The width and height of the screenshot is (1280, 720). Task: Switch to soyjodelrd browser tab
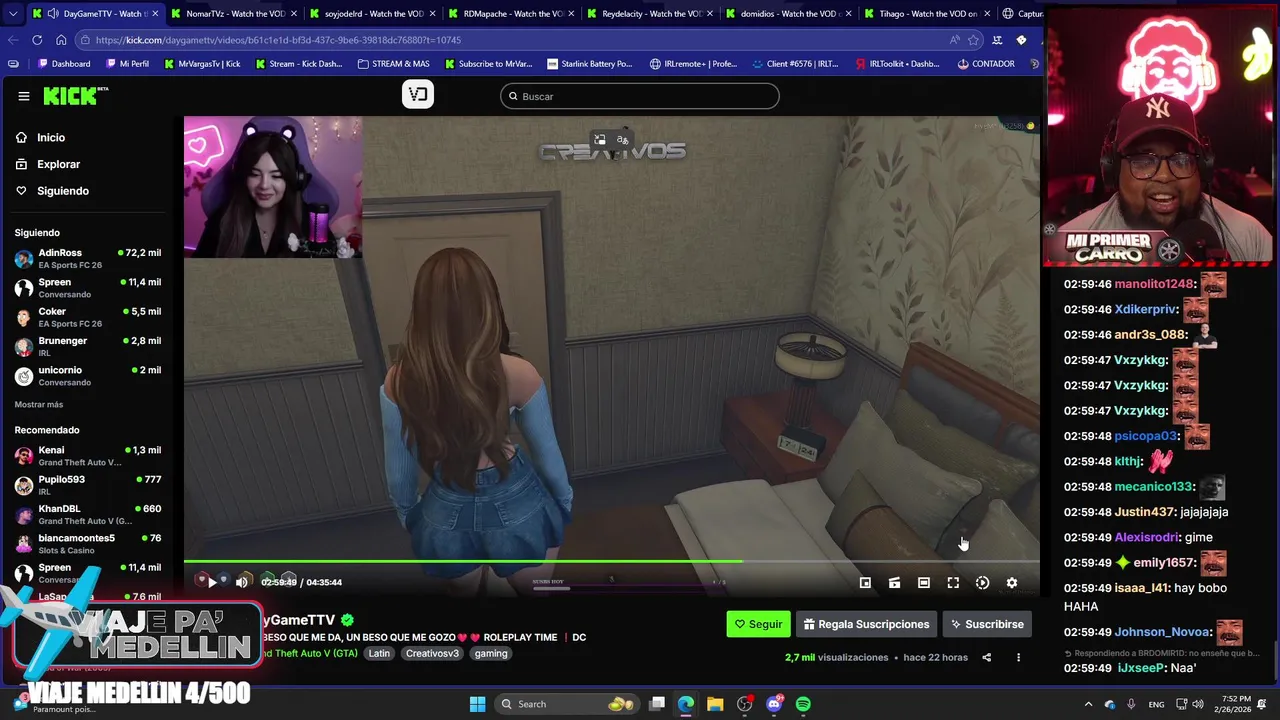coord(372,14)
